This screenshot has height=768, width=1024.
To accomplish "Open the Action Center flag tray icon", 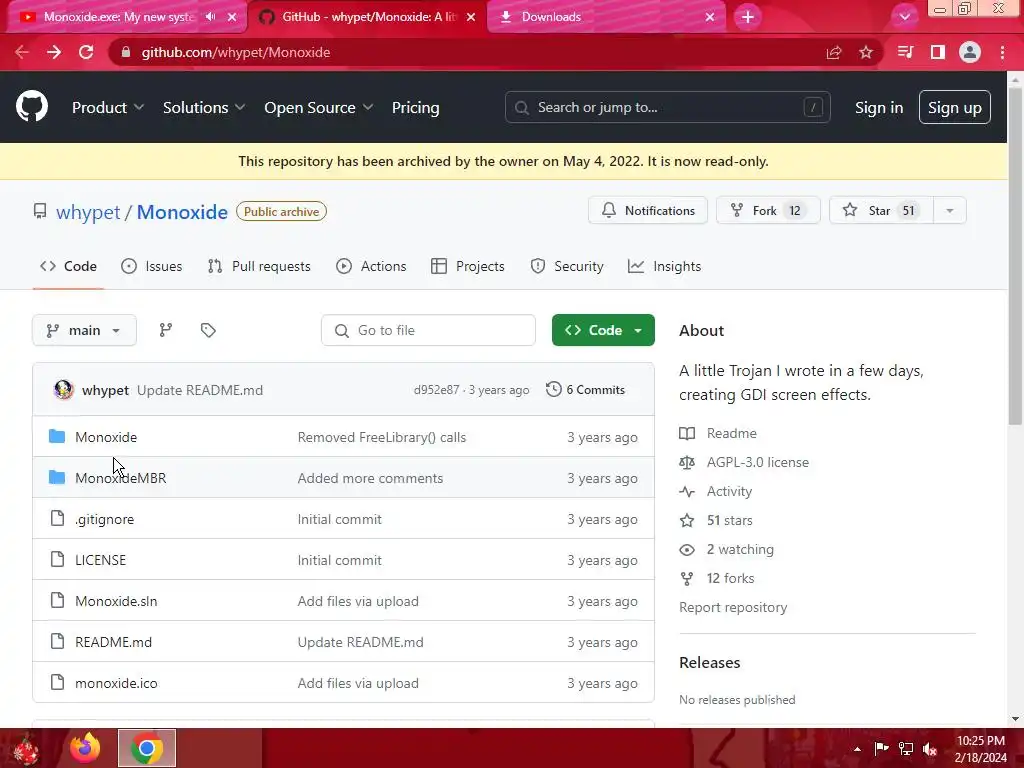I will point(881,749).
